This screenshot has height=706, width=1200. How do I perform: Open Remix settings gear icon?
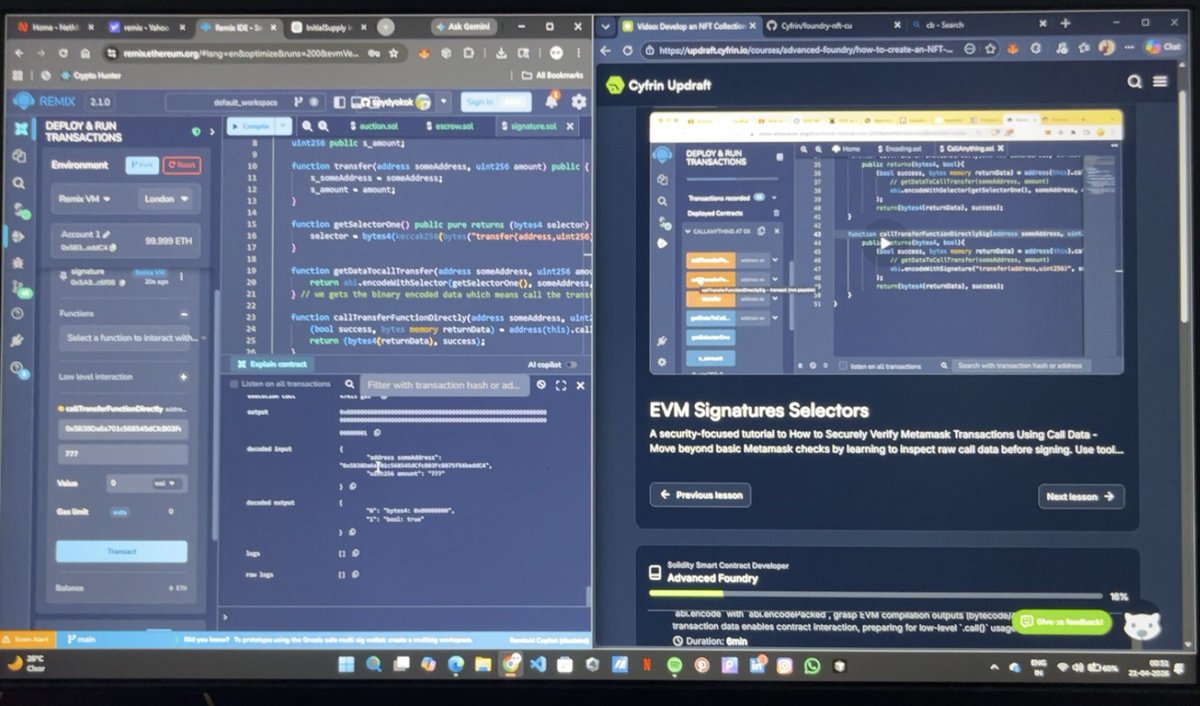click(x=579, y=101)
